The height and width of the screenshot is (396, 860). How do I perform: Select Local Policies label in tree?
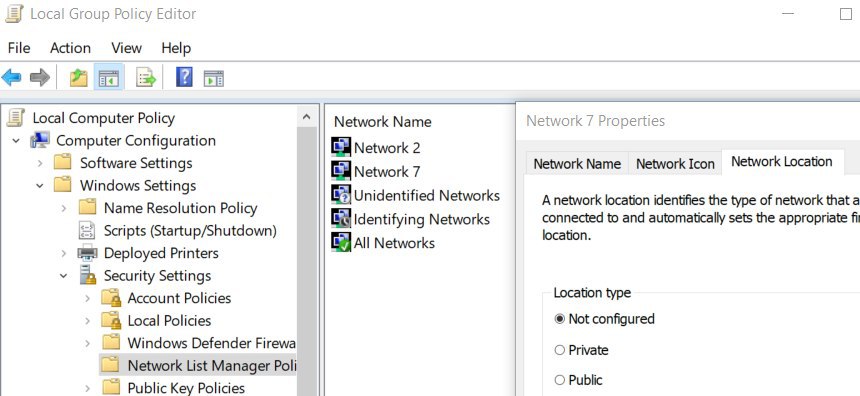(x=169, y=321)
